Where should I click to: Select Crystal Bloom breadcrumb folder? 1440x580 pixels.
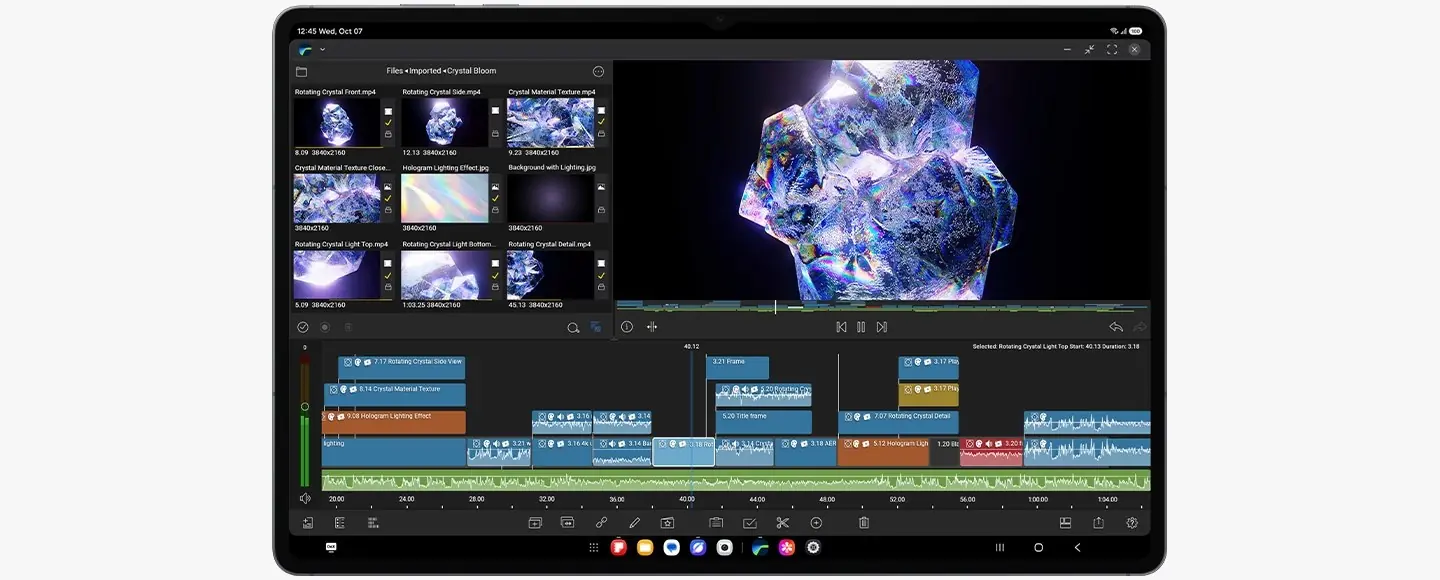(472, 71)
